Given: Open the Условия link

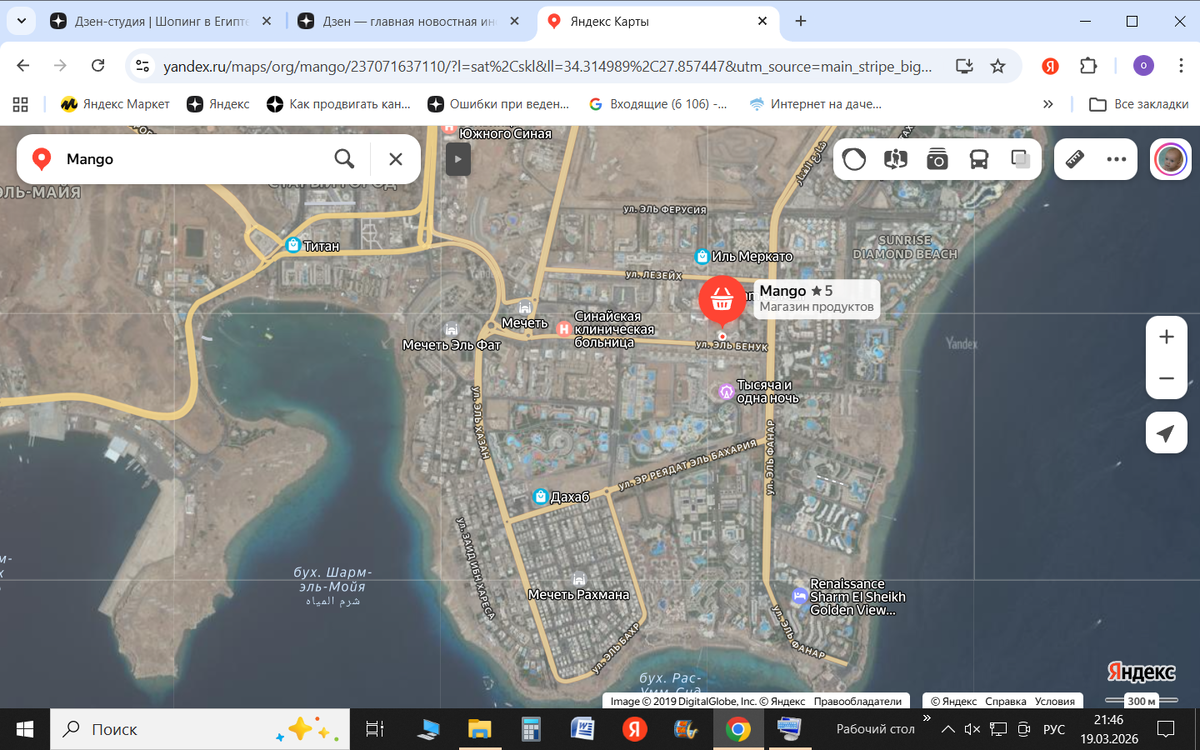Looking at the screenshot, I should 1054,701.
